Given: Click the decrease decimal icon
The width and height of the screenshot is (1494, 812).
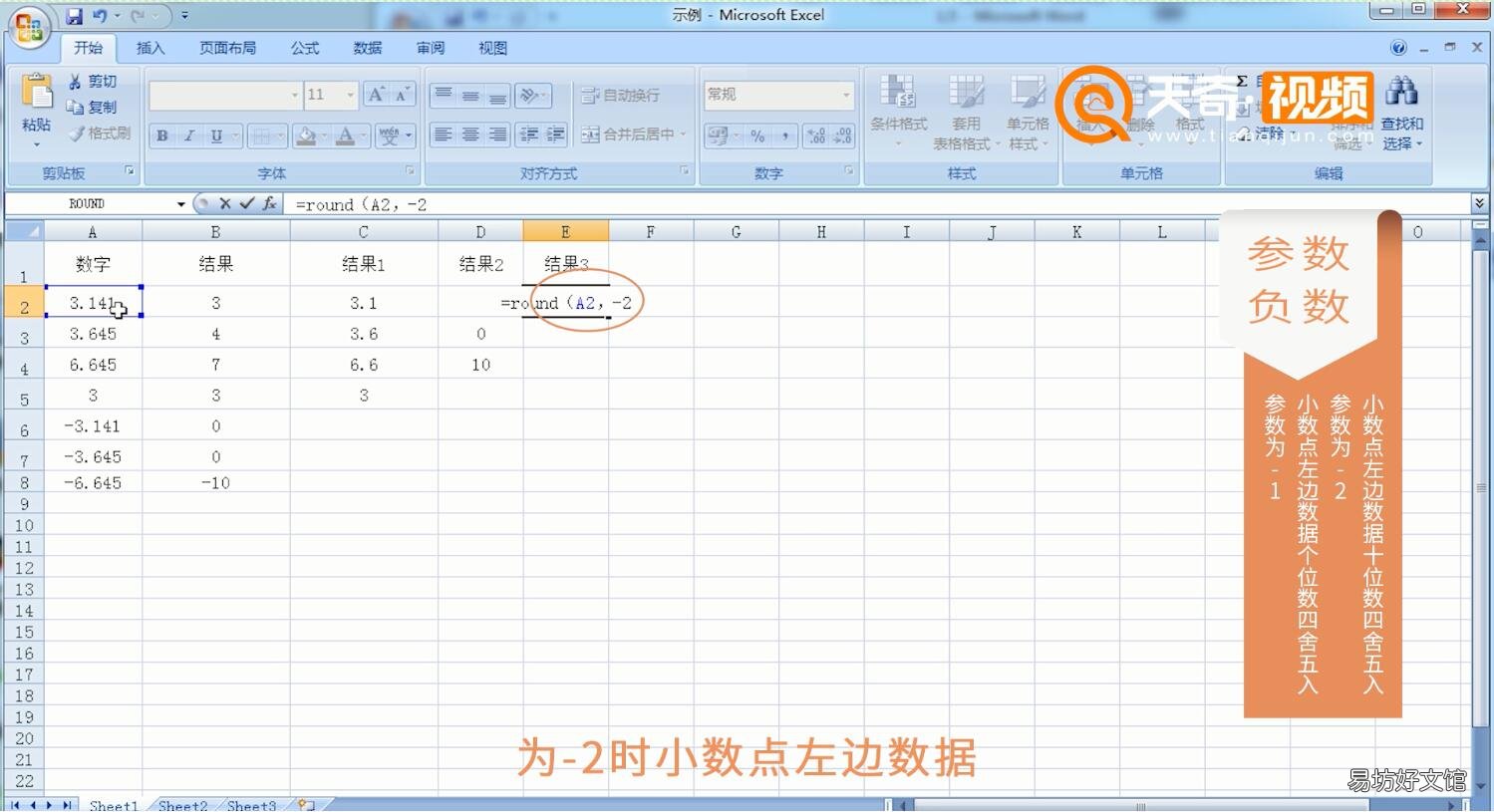Looking at the screenshot, I should (x=842, y=135).
